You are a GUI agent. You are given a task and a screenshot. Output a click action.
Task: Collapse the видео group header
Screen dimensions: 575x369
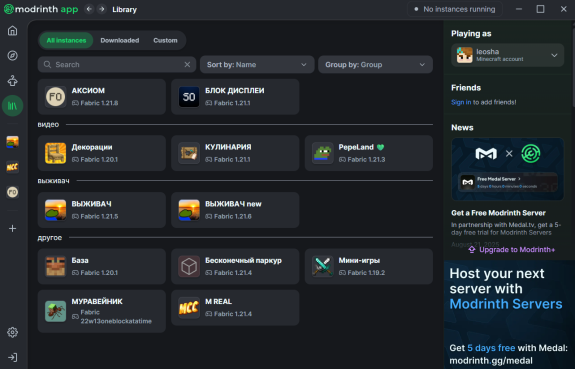click(48, 125)
